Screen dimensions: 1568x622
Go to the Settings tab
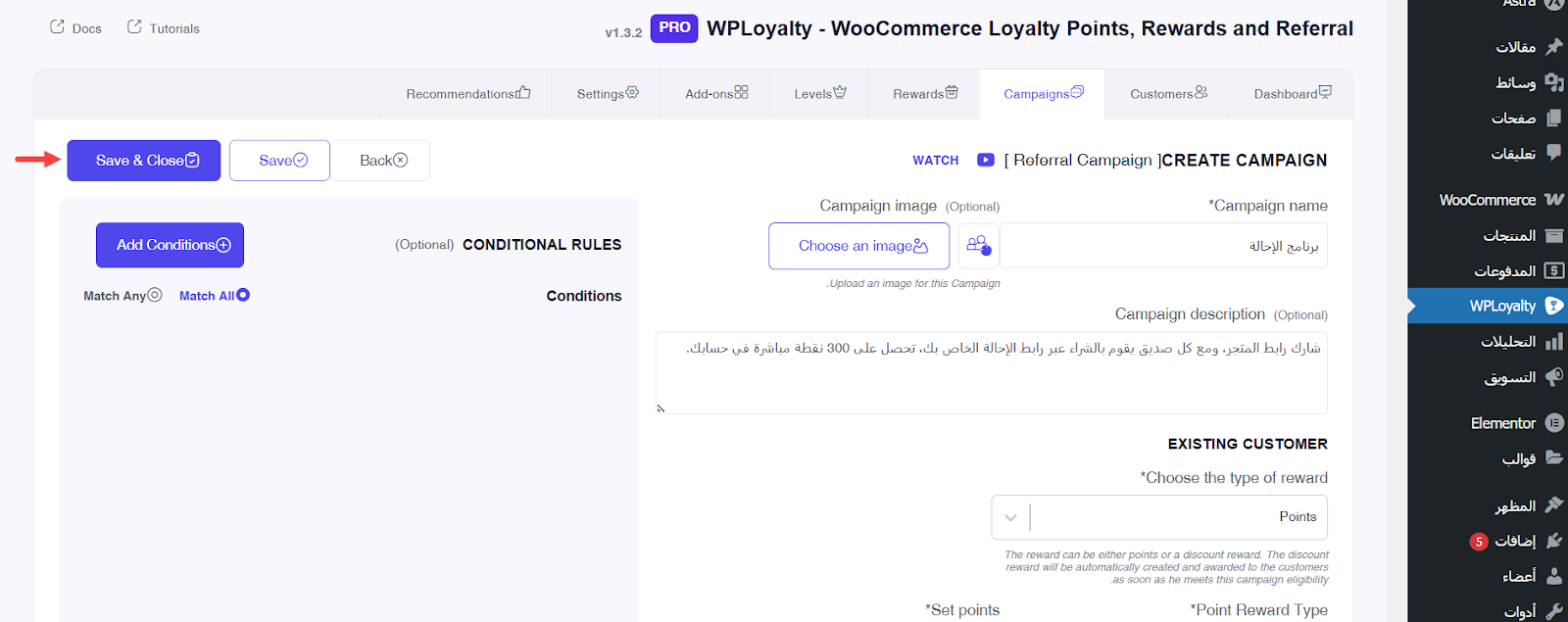pos(607,94)
